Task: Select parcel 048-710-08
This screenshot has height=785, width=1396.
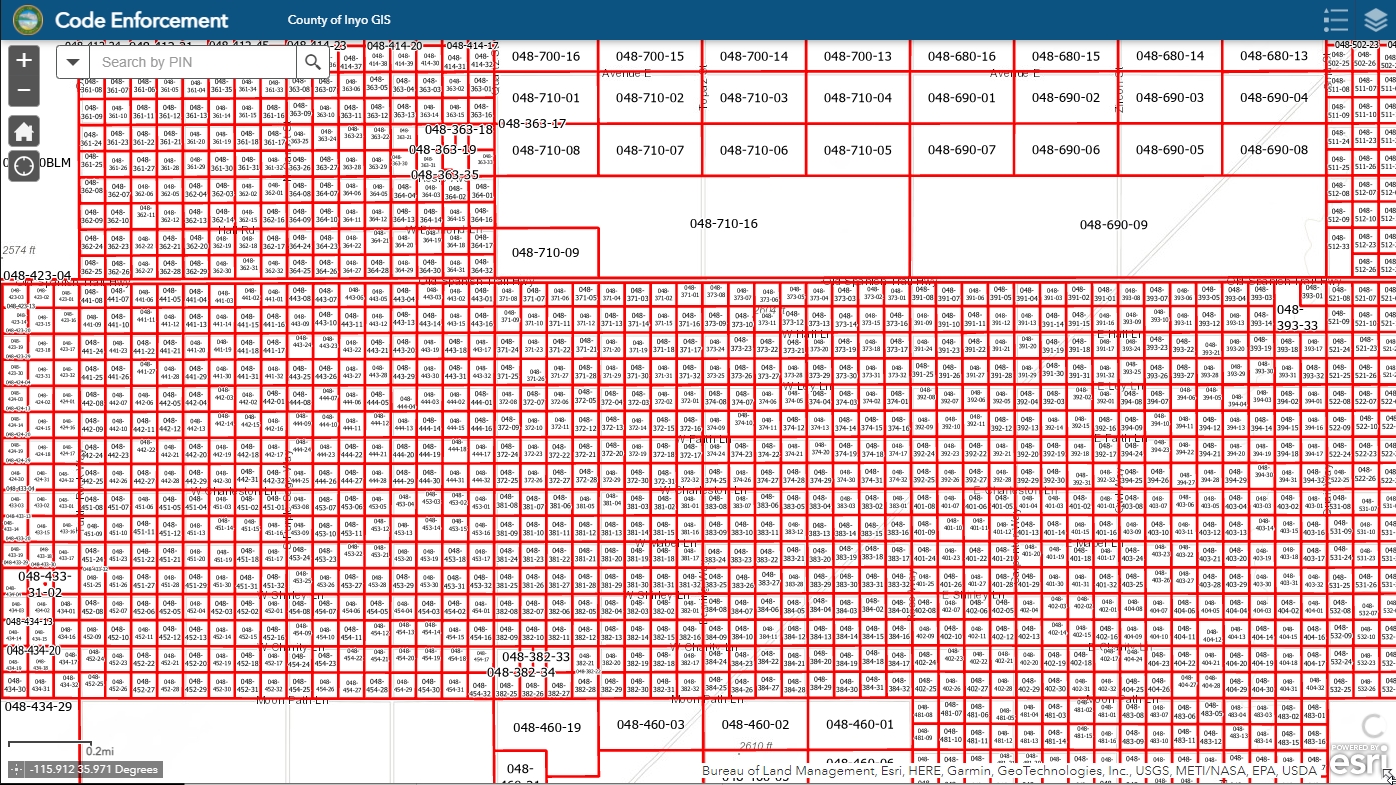Action: (545, 150)
